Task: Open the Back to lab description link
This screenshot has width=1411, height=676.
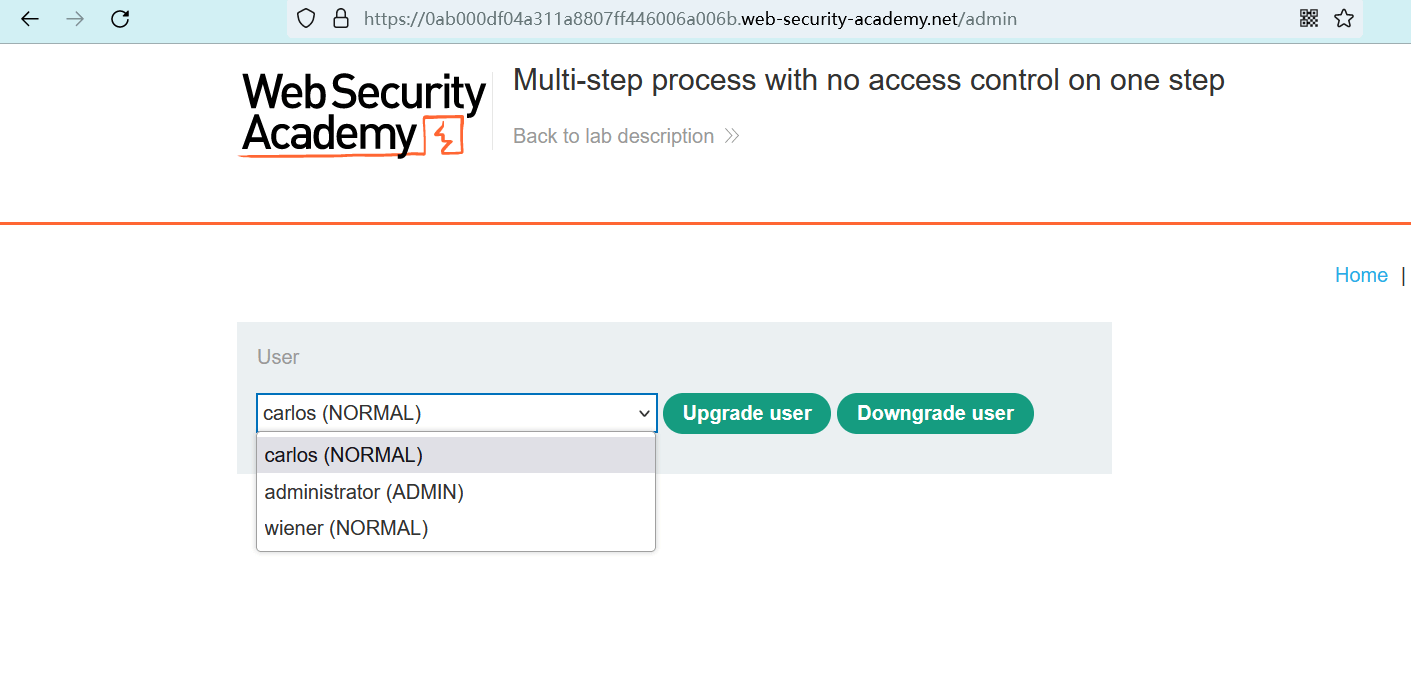Action: click(x=613, y=136)
